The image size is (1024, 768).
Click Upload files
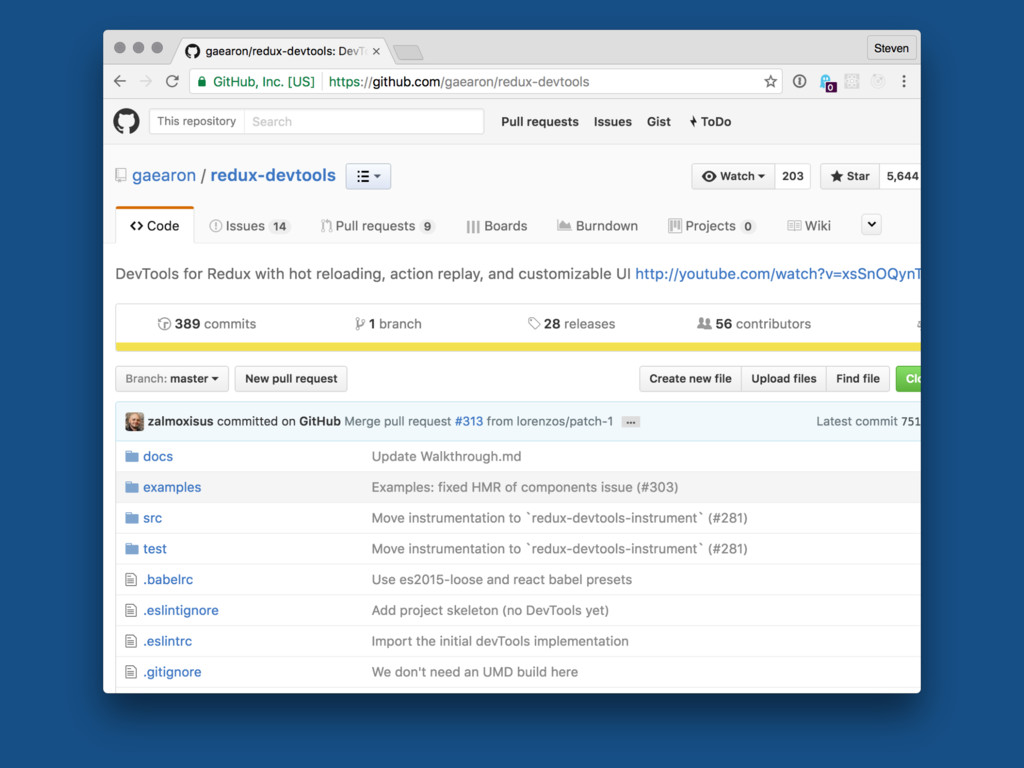[784, 379]
